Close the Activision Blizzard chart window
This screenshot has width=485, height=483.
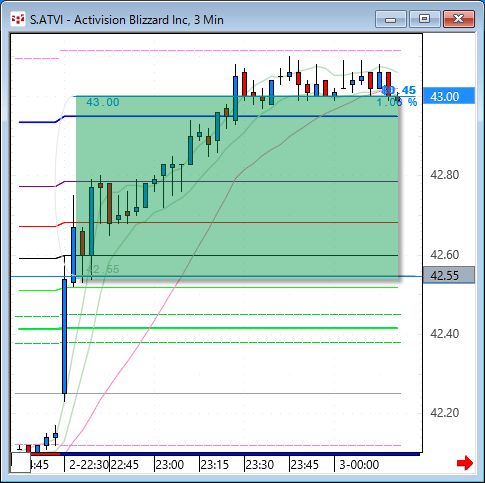pyautogui.click(x=459, y=19)
